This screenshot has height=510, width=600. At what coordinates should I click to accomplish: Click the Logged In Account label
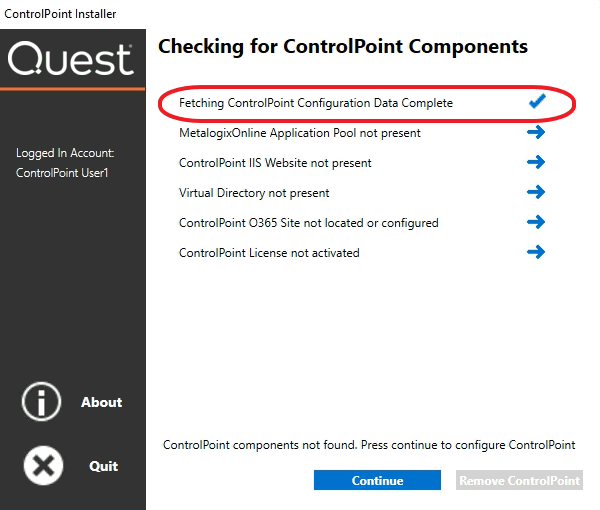click(65, 154)
